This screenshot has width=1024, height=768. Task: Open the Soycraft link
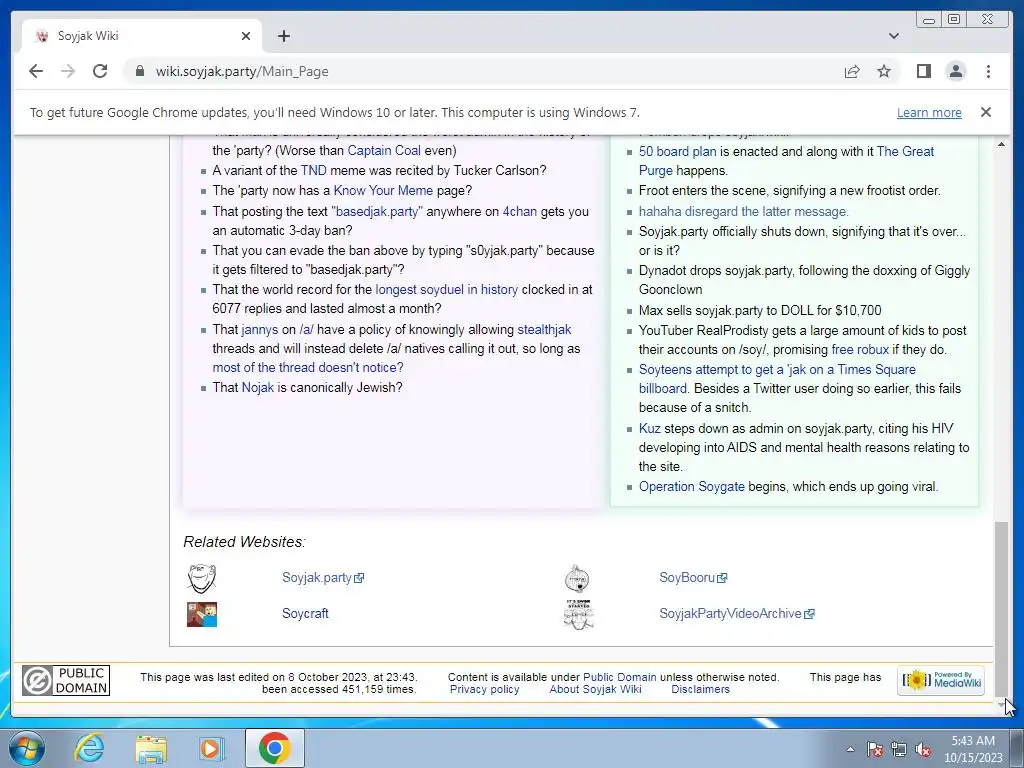tap(305, 614)
